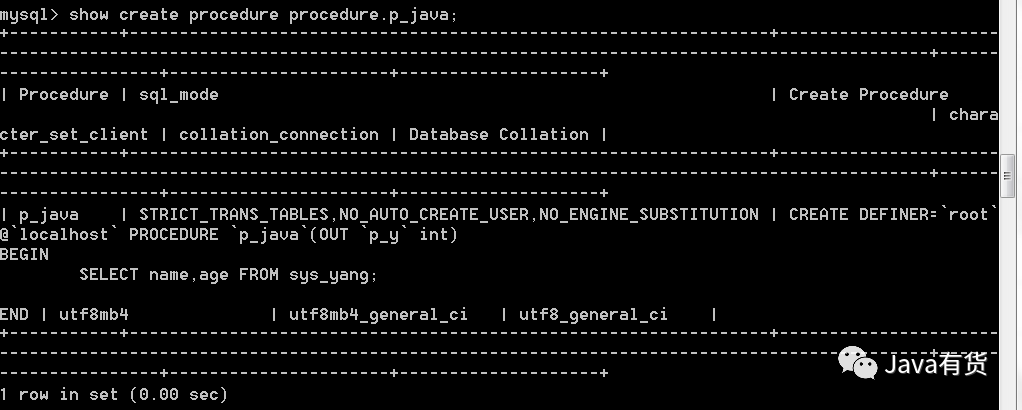Click 'procedure.p_java;' in the command line

373,15
